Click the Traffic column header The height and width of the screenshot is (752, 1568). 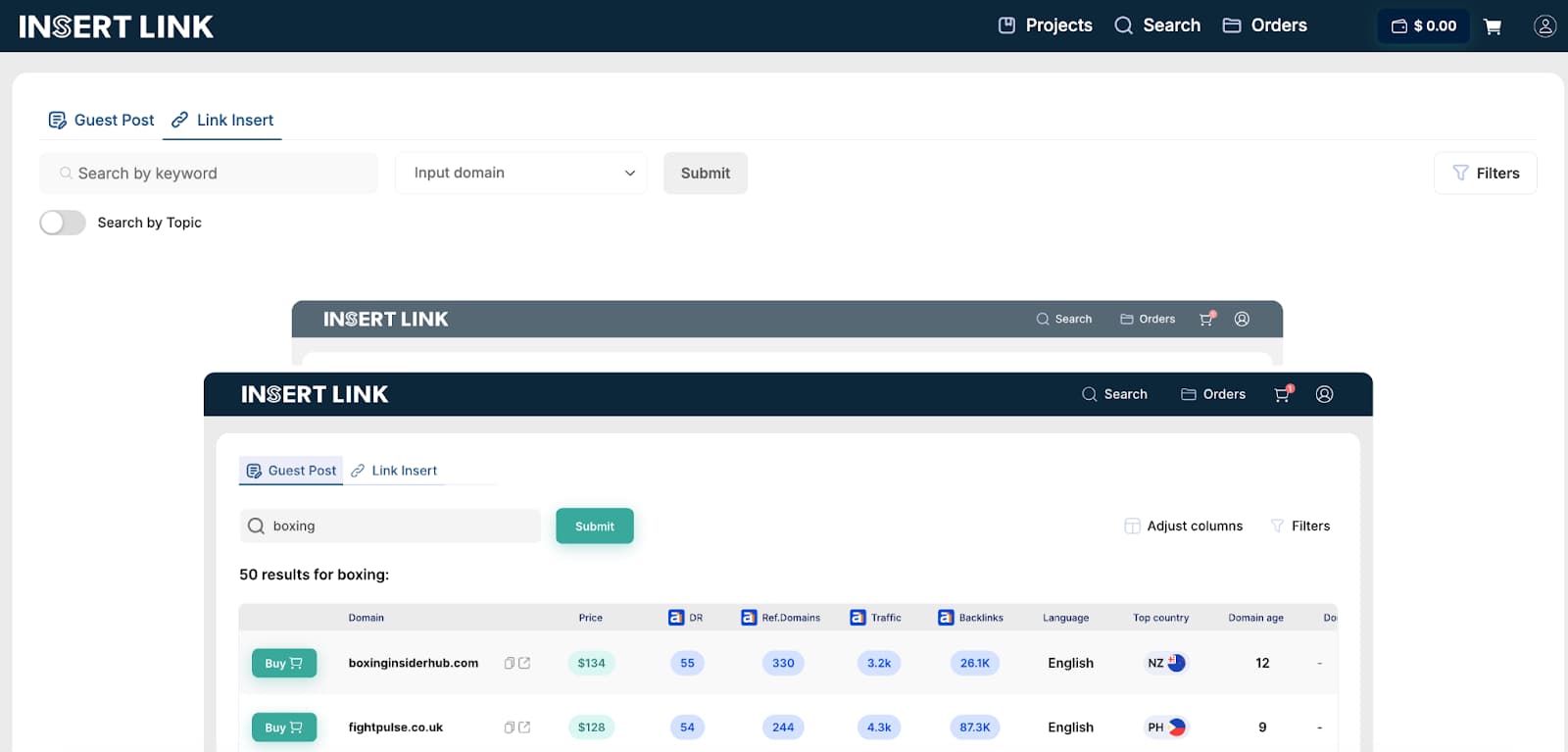[x=875, y=618]
